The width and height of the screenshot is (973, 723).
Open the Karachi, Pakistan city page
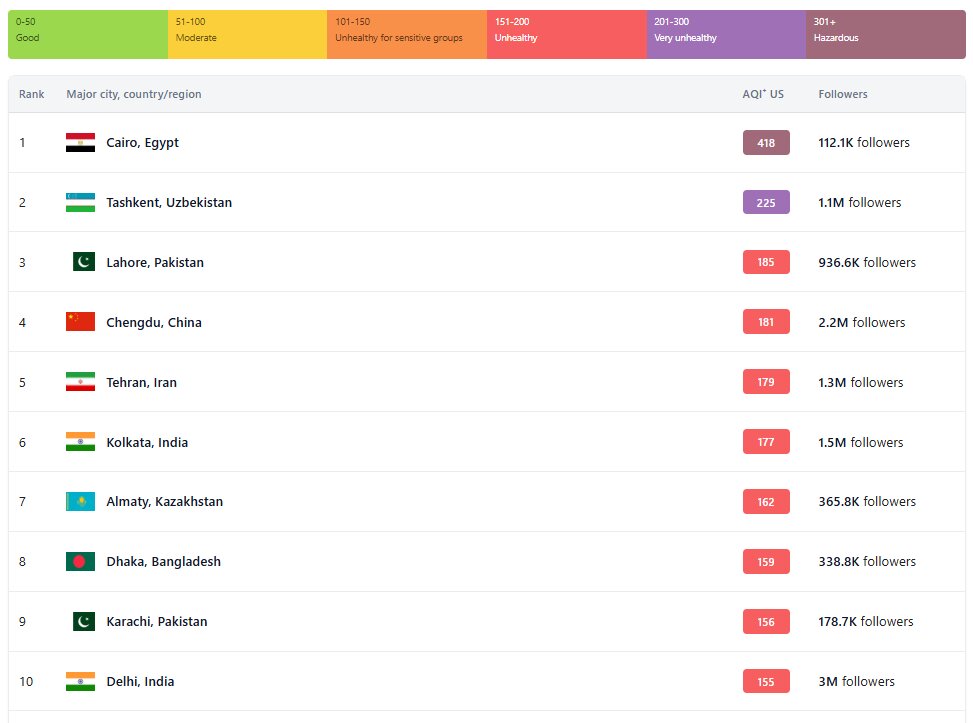[156, 622]
